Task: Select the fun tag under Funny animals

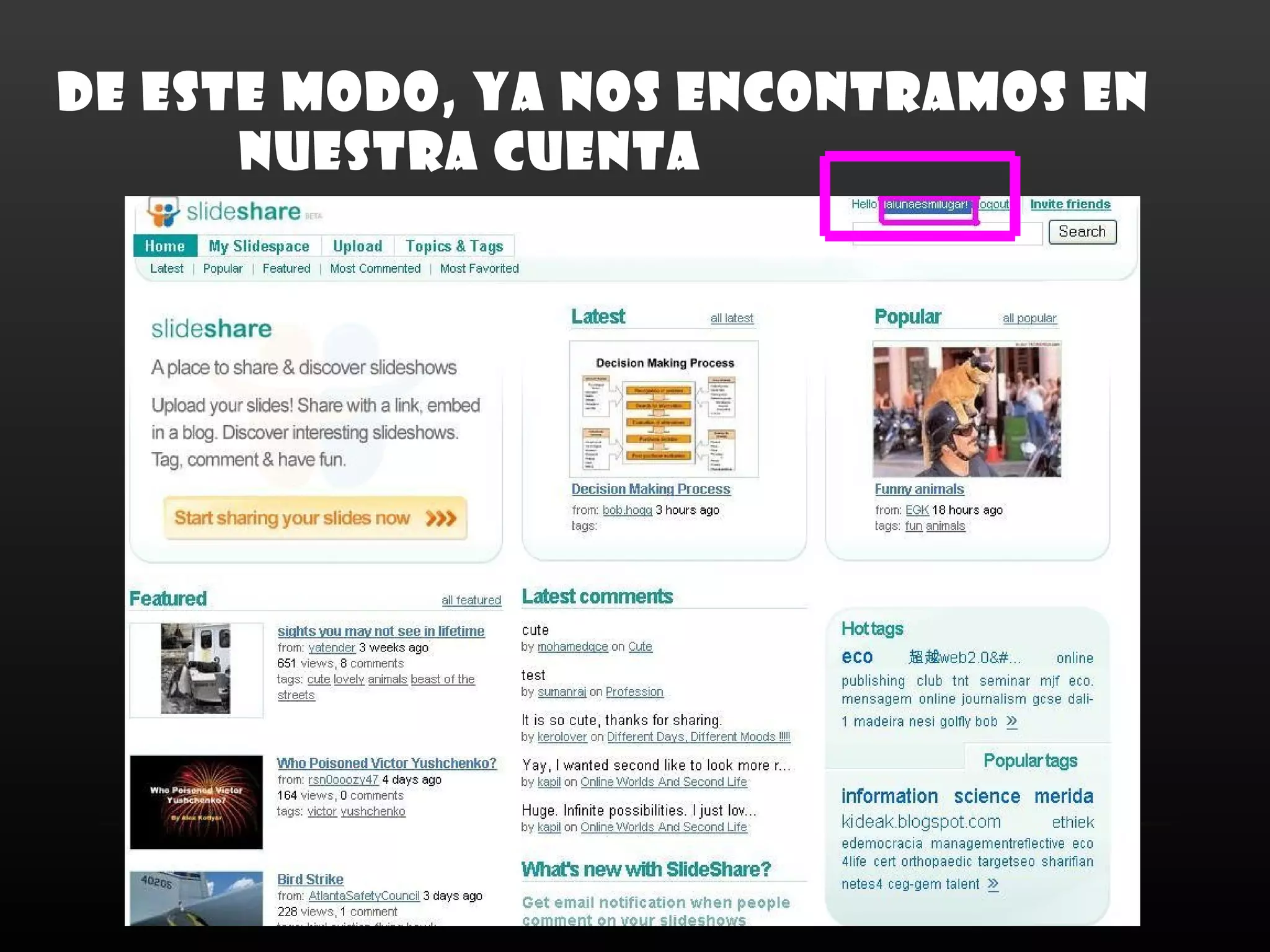Action: click(x=913, y=526)
